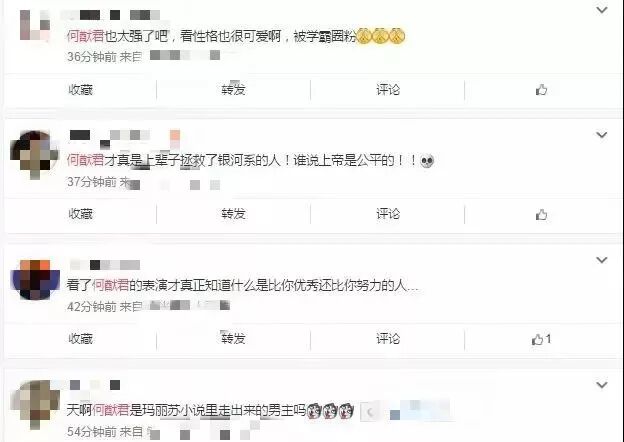
Task: Click 收藏 under the 37分钟前 post
Action: tap(80, 214)
